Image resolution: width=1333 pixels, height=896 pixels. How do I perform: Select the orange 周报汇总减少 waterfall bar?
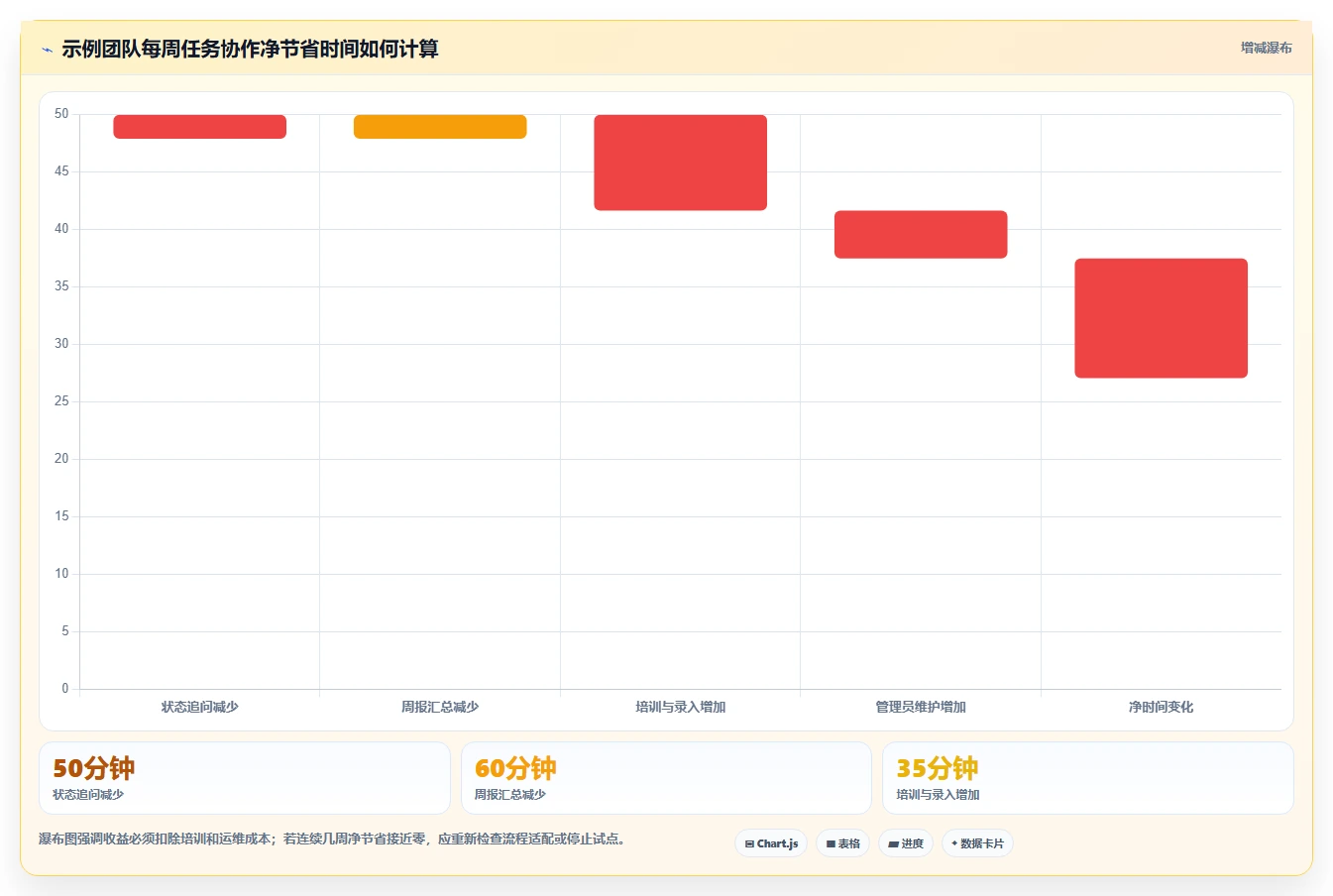440,127
